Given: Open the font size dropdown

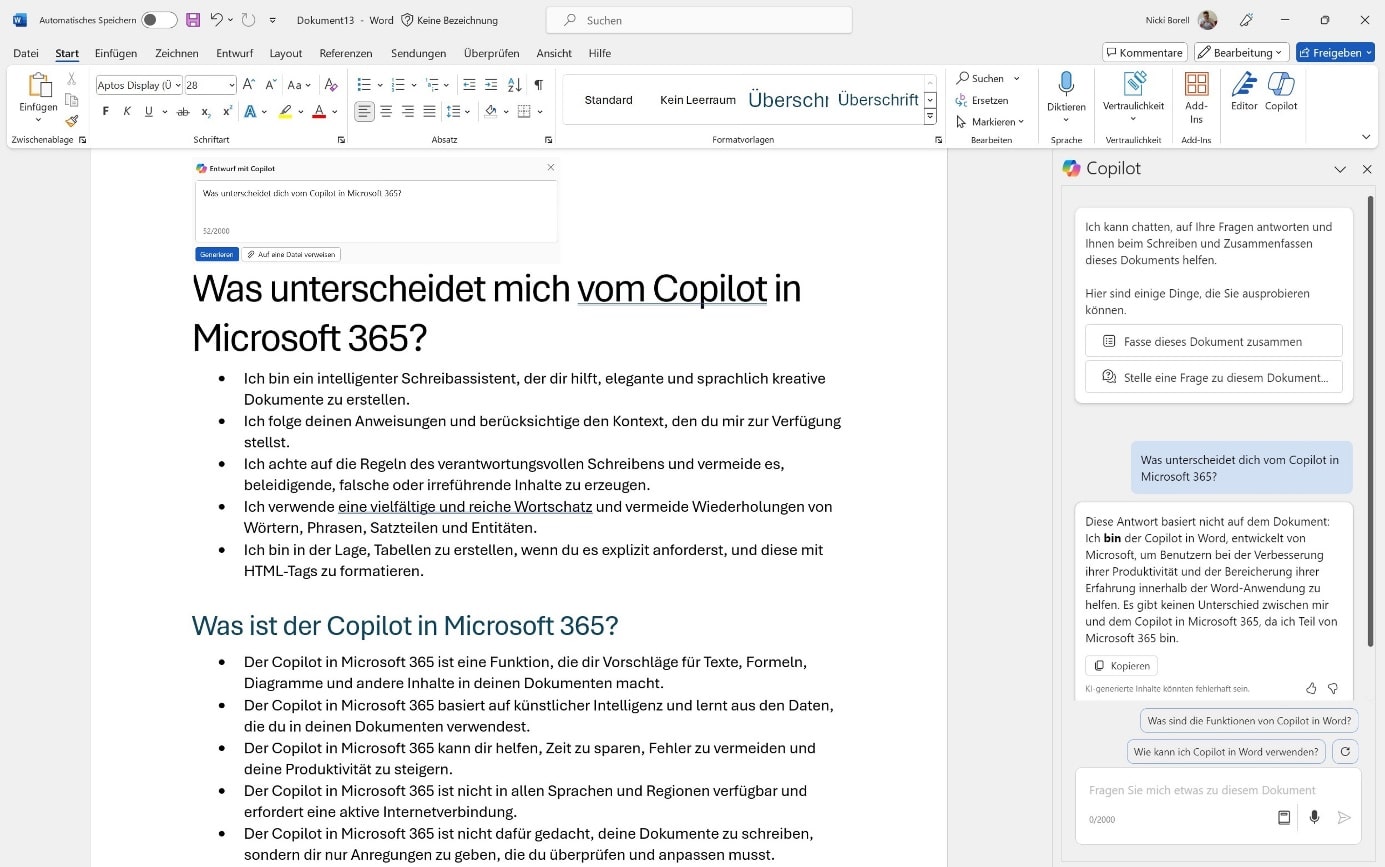Looking at the screenshot, I should click(231, 86).
